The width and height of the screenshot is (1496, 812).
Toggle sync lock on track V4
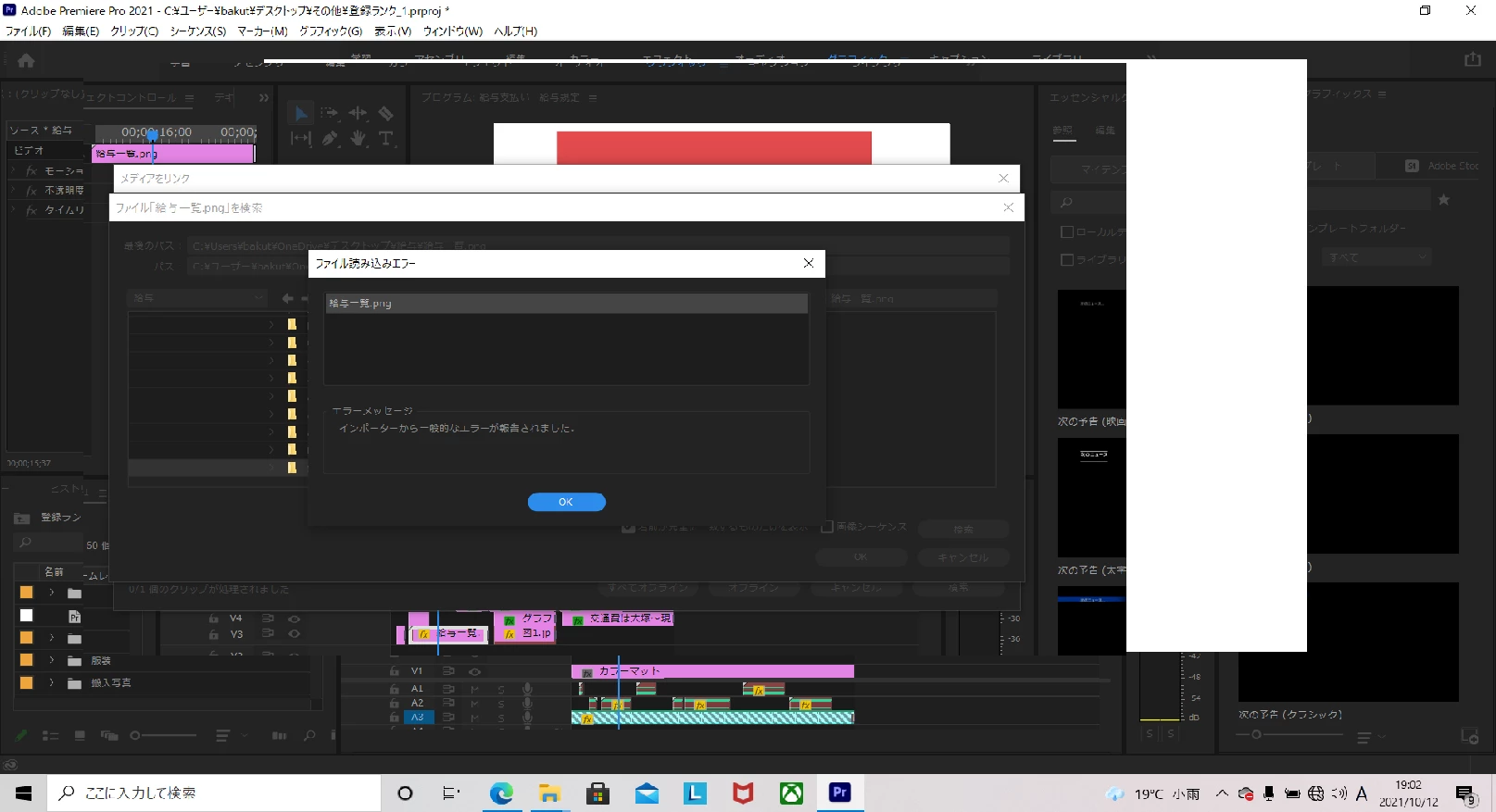tap(268, 618)
